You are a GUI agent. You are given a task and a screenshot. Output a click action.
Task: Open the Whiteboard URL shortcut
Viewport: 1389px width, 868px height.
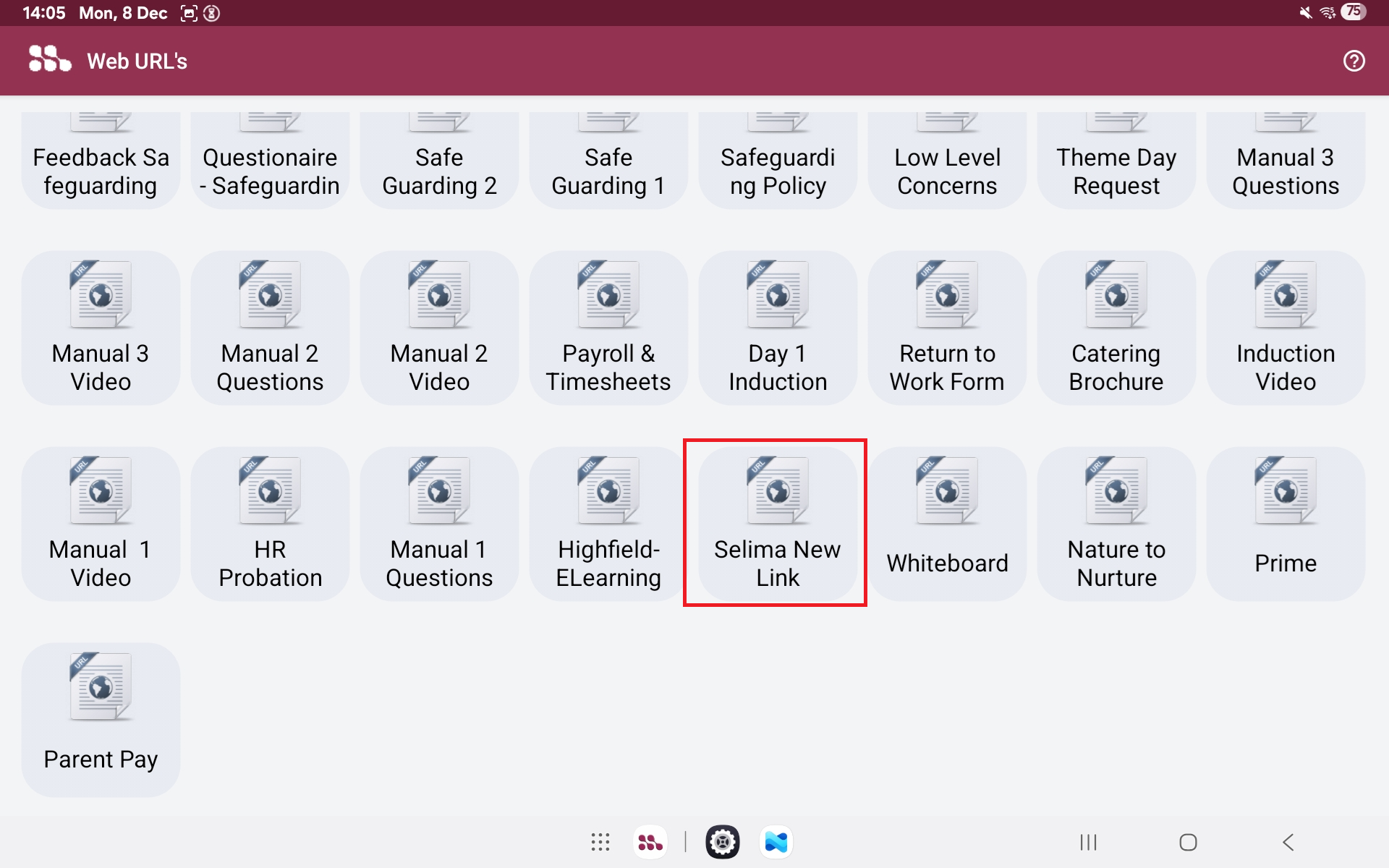[x=946, y=523]
